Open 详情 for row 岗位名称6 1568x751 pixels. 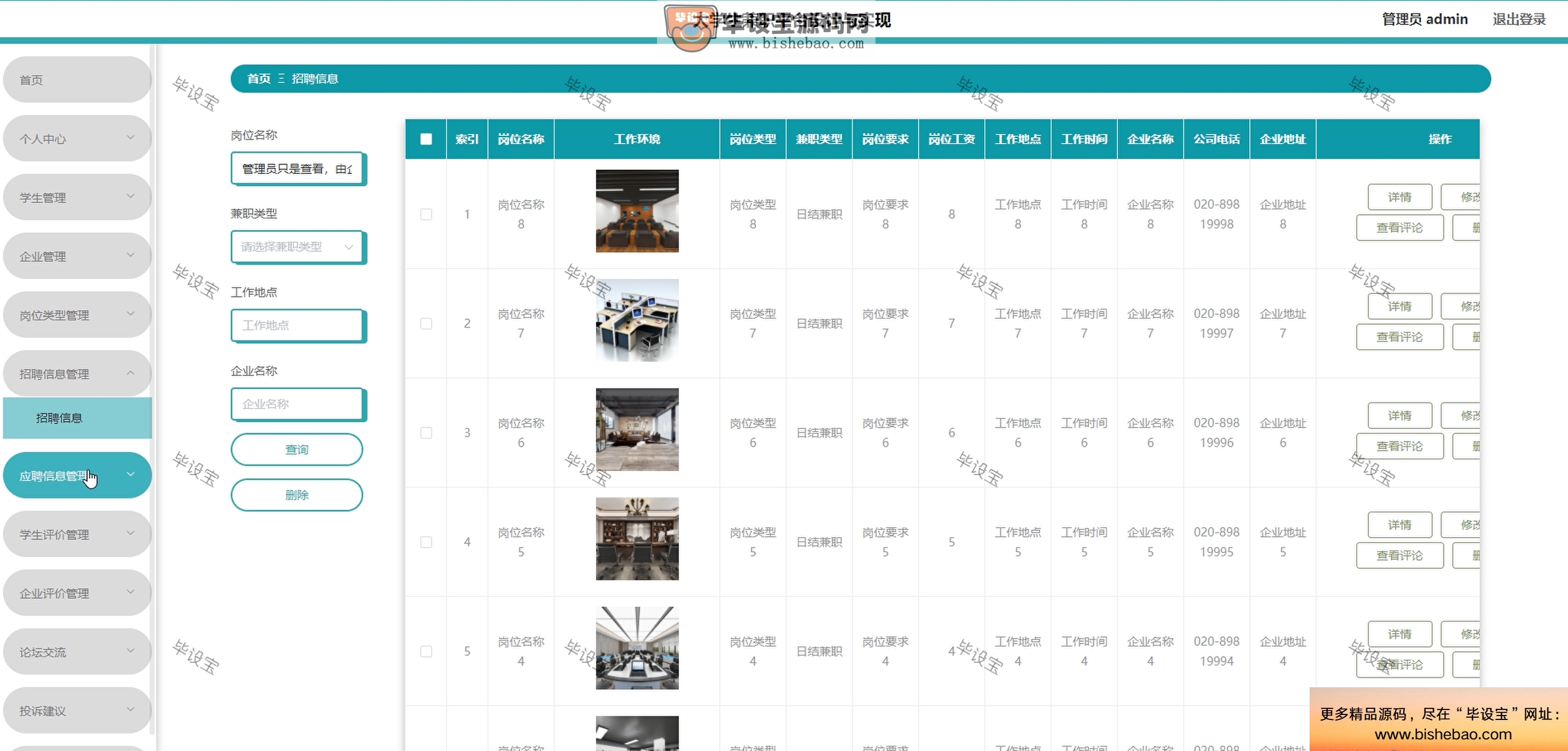[1399, 415]
